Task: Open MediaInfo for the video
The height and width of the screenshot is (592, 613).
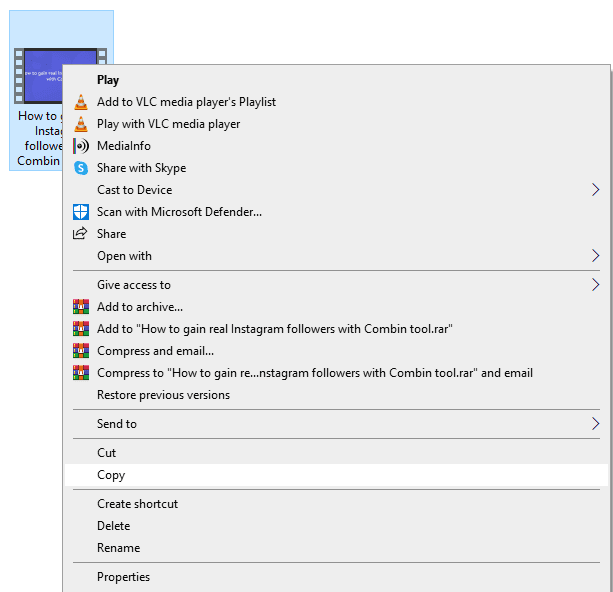Action: pos(336,146)
